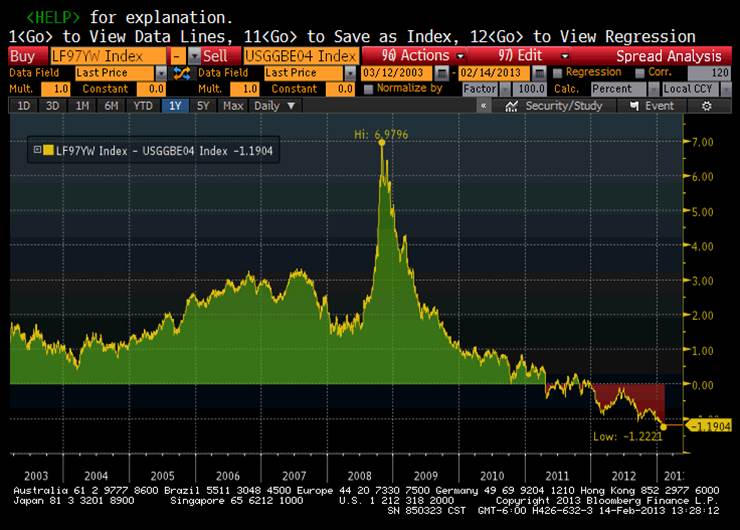Click the minus operator between Buy and Sell

click(176, 56)
